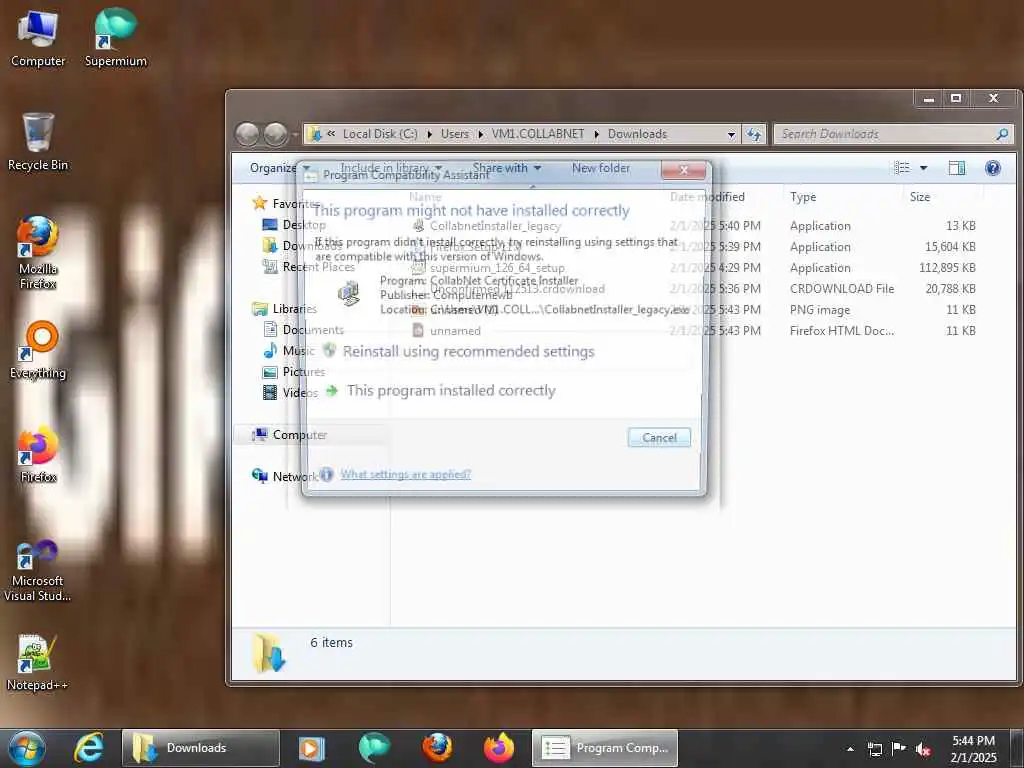Open the view options dropdown arrow
This screenshot has height=768, width=1024.
tap(923, 168)
